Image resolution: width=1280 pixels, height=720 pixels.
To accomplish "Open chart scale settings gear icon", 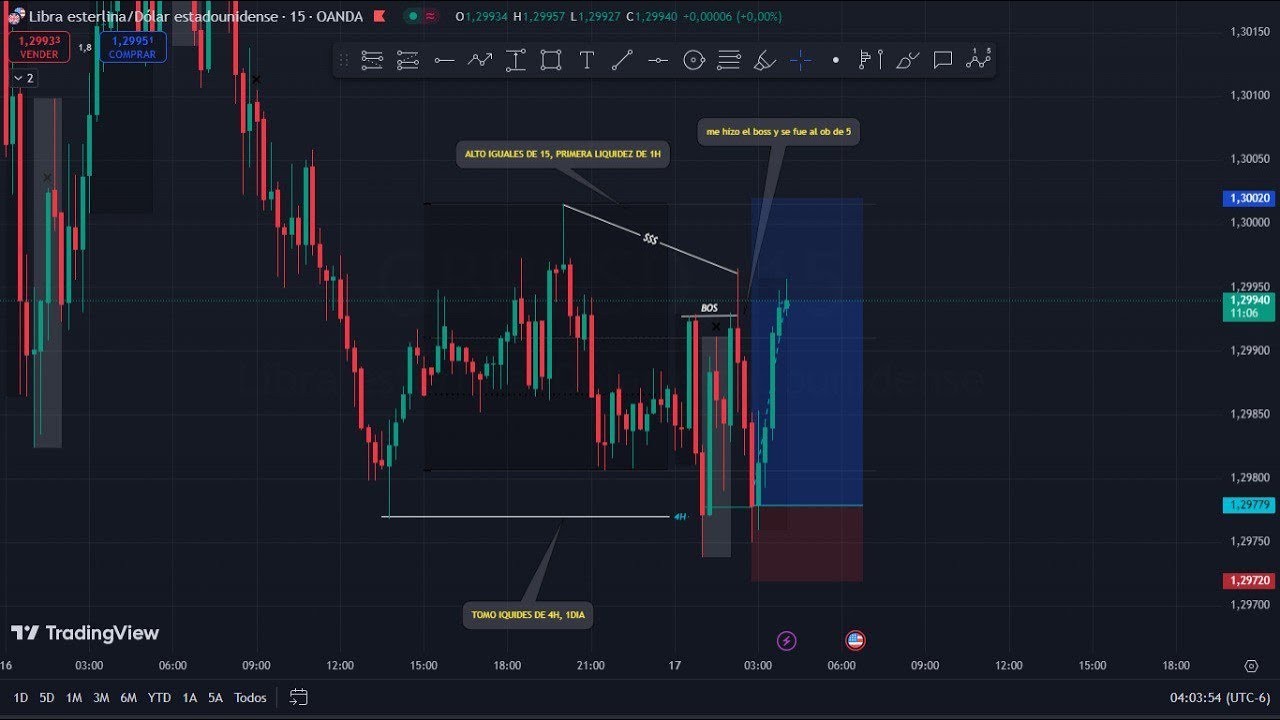I will 1251,666.
